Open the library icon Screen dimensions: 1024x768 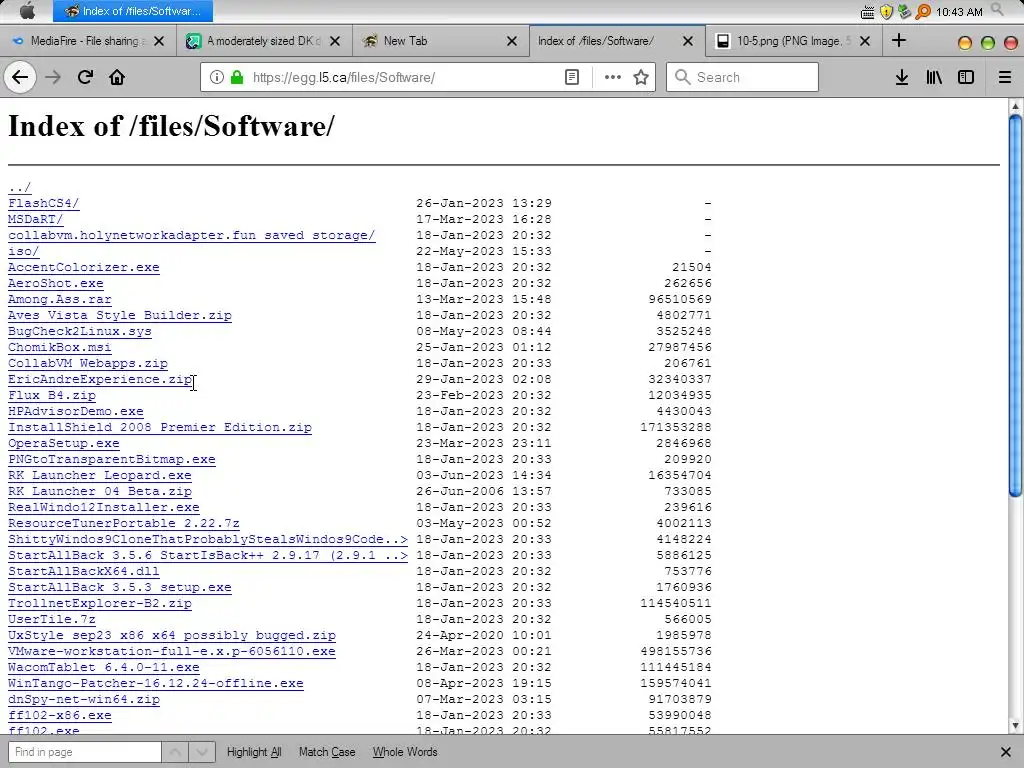[934, 77]
